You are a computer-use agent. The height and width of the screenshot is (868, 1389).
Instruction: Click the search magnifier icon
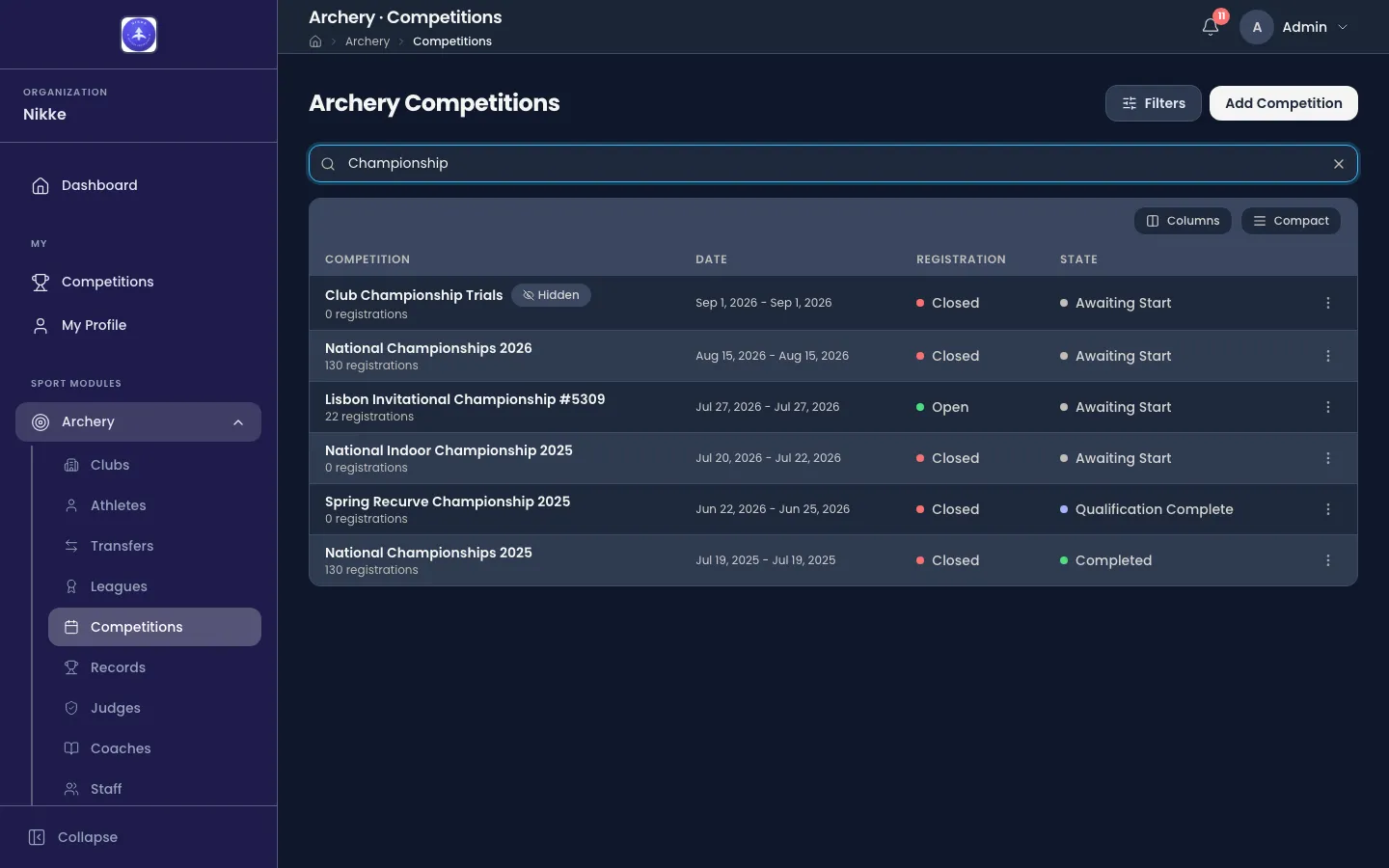point(328,164)
